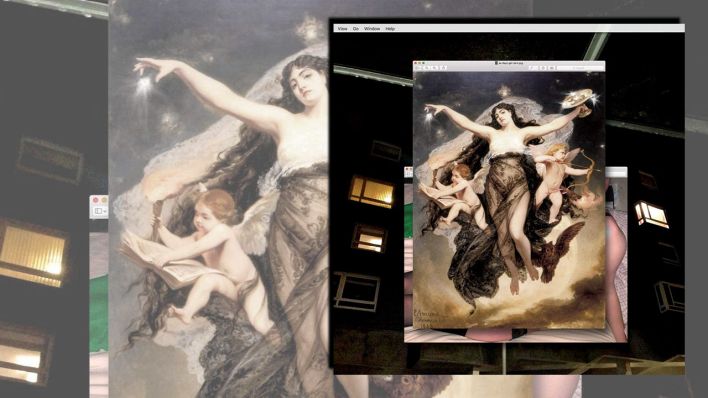Image resolution: width=708 pixels, height=398 pixels.
Task: Show the markup toolbar toolbox icon
Action: point(552,68)
